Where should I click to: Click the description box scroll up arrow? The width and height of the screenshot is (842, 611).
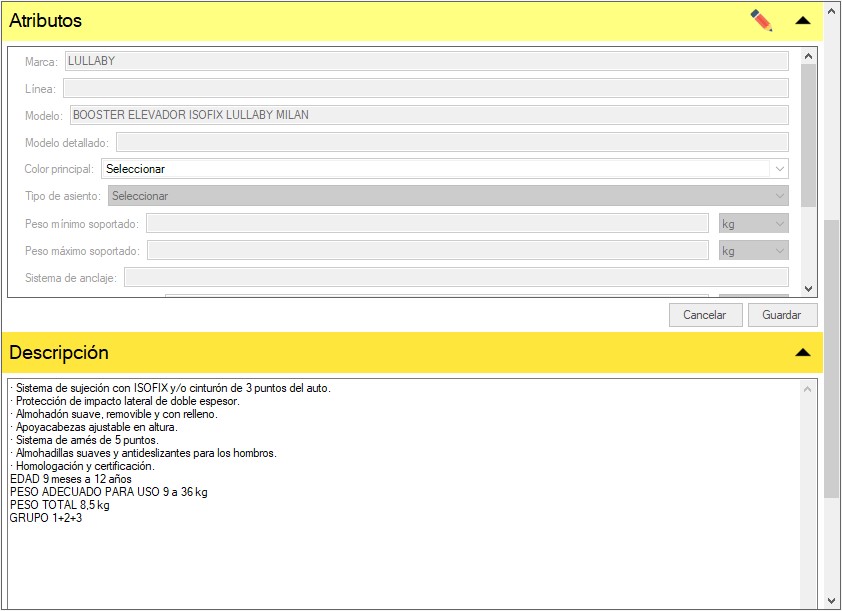coord(808,389)
